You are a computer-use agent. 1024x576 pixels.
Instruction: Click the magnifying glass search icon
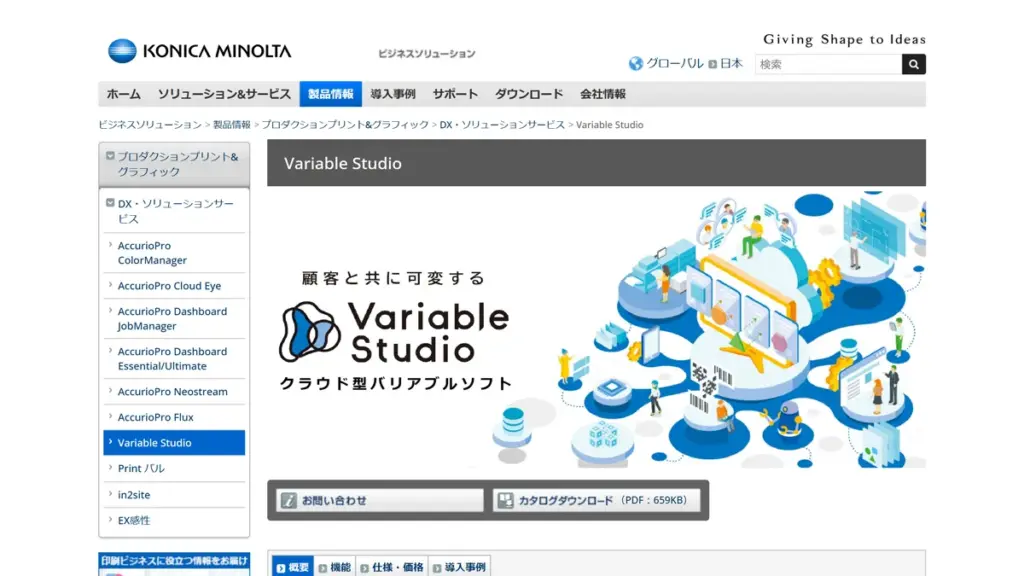[912, 63]
